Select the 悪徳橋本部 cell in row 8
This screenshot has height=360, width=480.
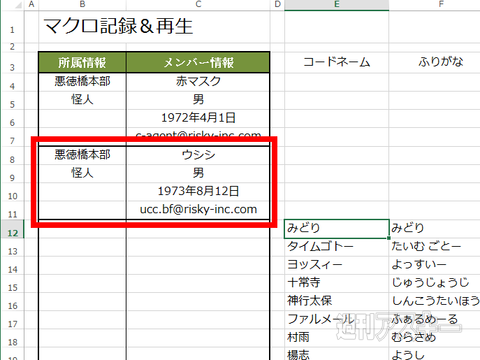point(82,156)
